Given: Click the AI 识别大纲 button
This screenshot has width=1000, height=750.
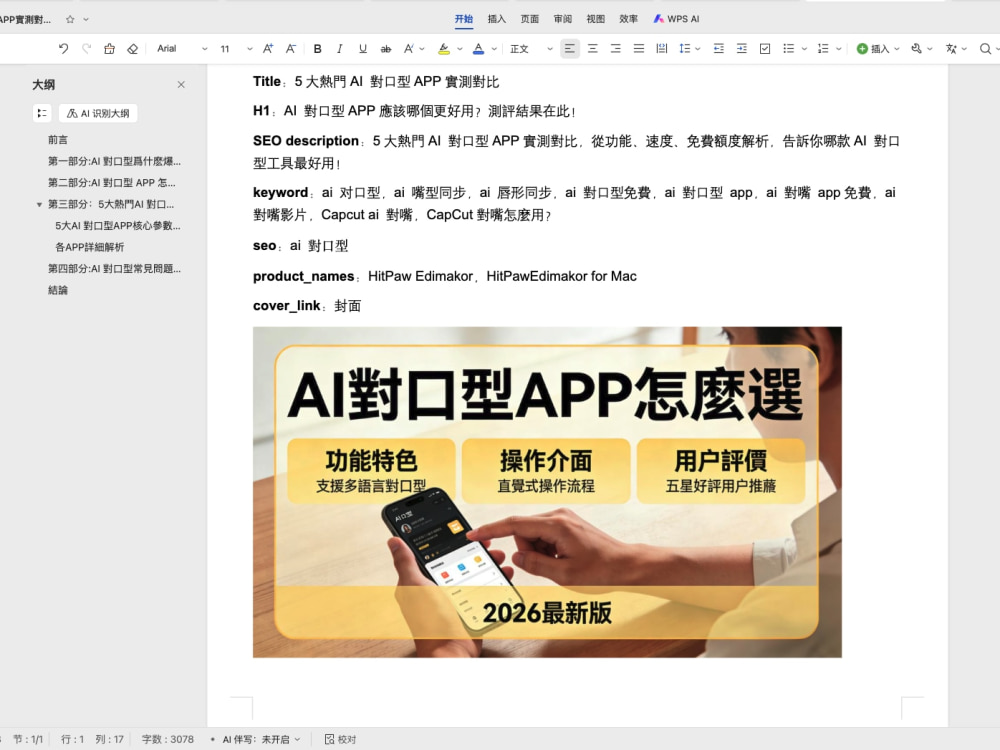Looking at the screenshot, I should pos(98,113).
